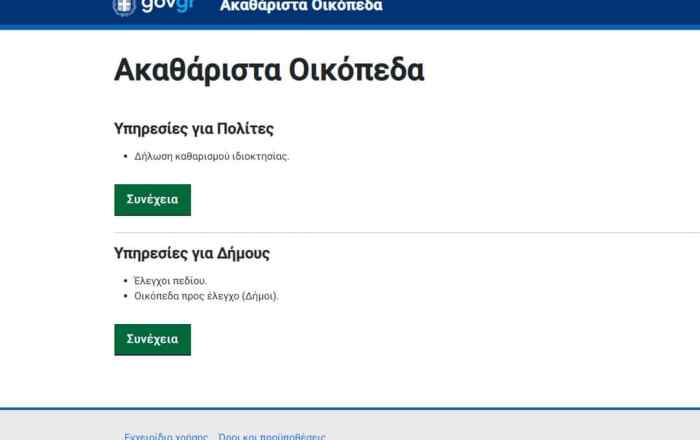
Task: Click the Υπηρεσίες για Δήμους section heading
Action: (192, 253)
